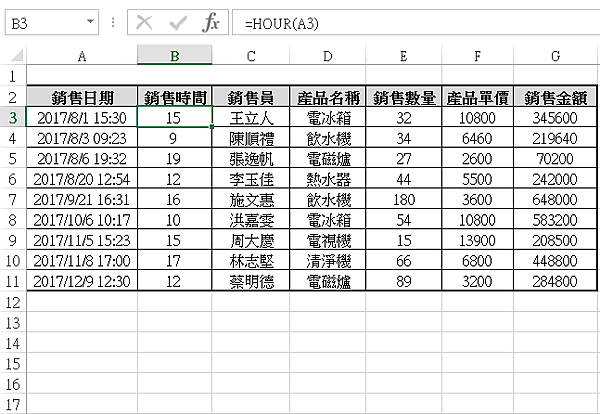Select row 12 header

point(13,302)
